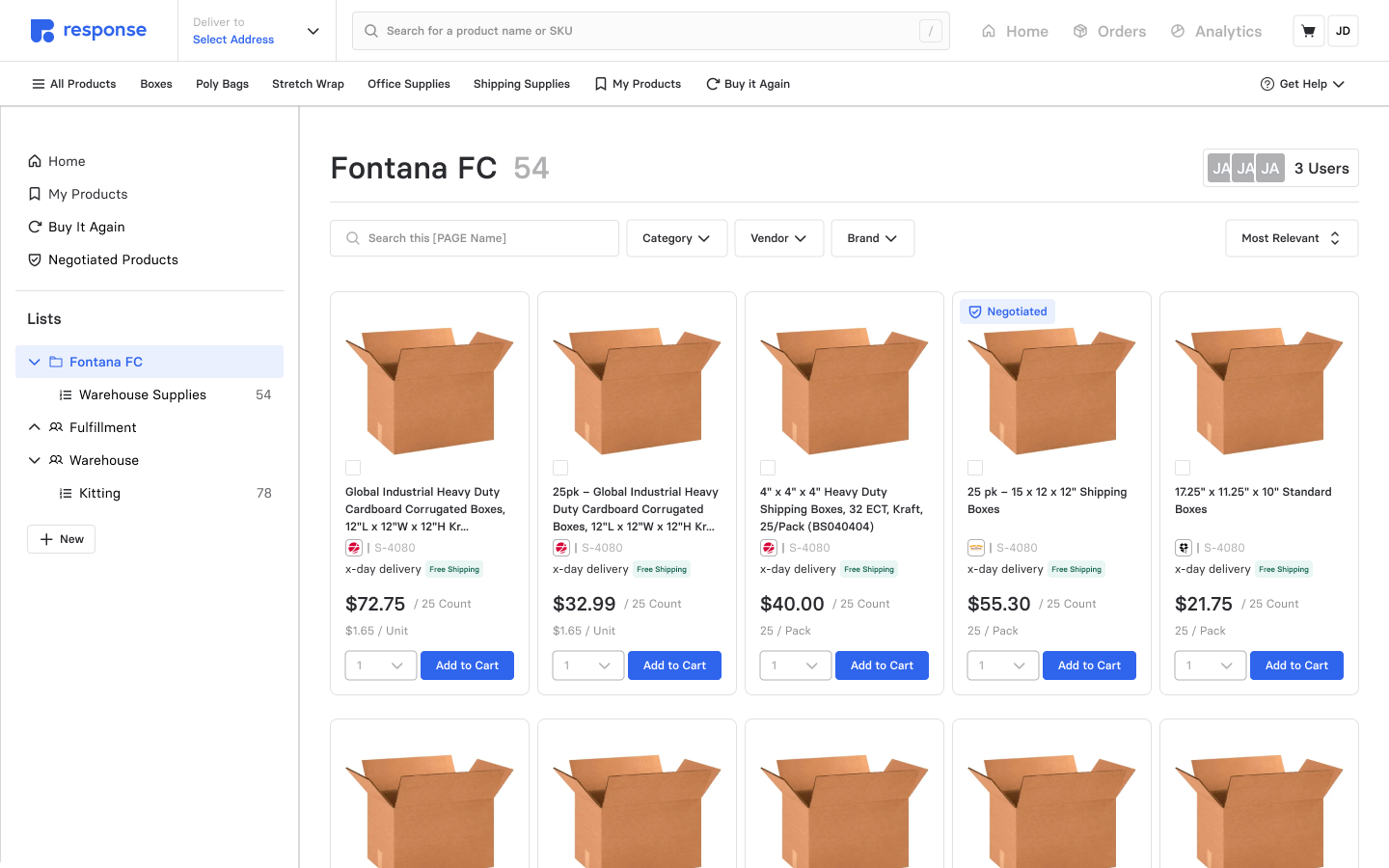Click the Fulfillment group people icon
Screen dimensions: 1389x868
(x=56, y=427)
